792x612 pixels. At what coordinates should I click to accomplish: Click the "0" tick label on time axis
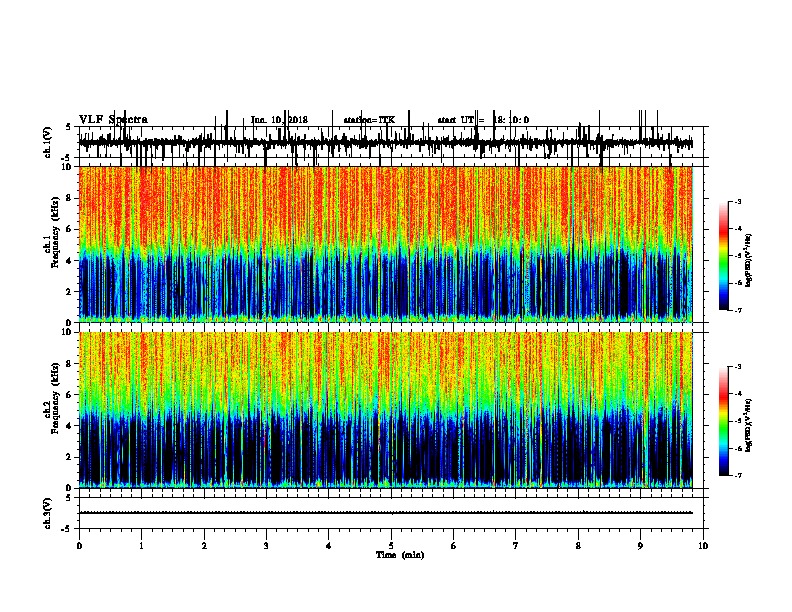click(x=79, y=545)
